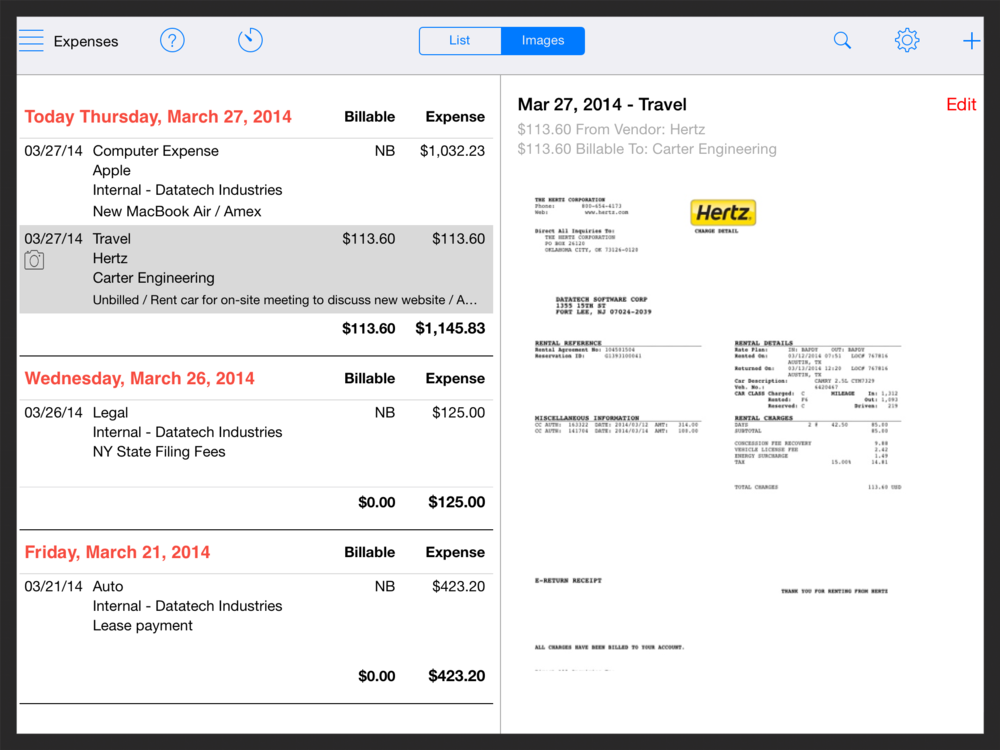Click the $1,032.23 expense amount

(452, 151)
